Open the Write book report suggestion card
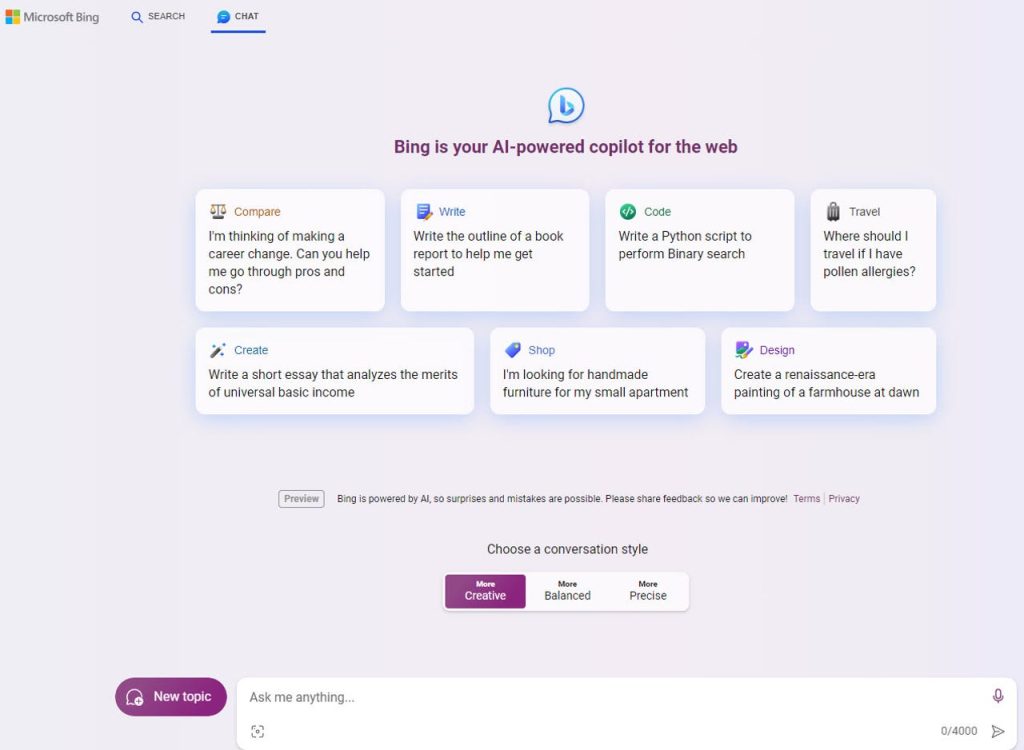1024x750 pixels. [494, 250]
